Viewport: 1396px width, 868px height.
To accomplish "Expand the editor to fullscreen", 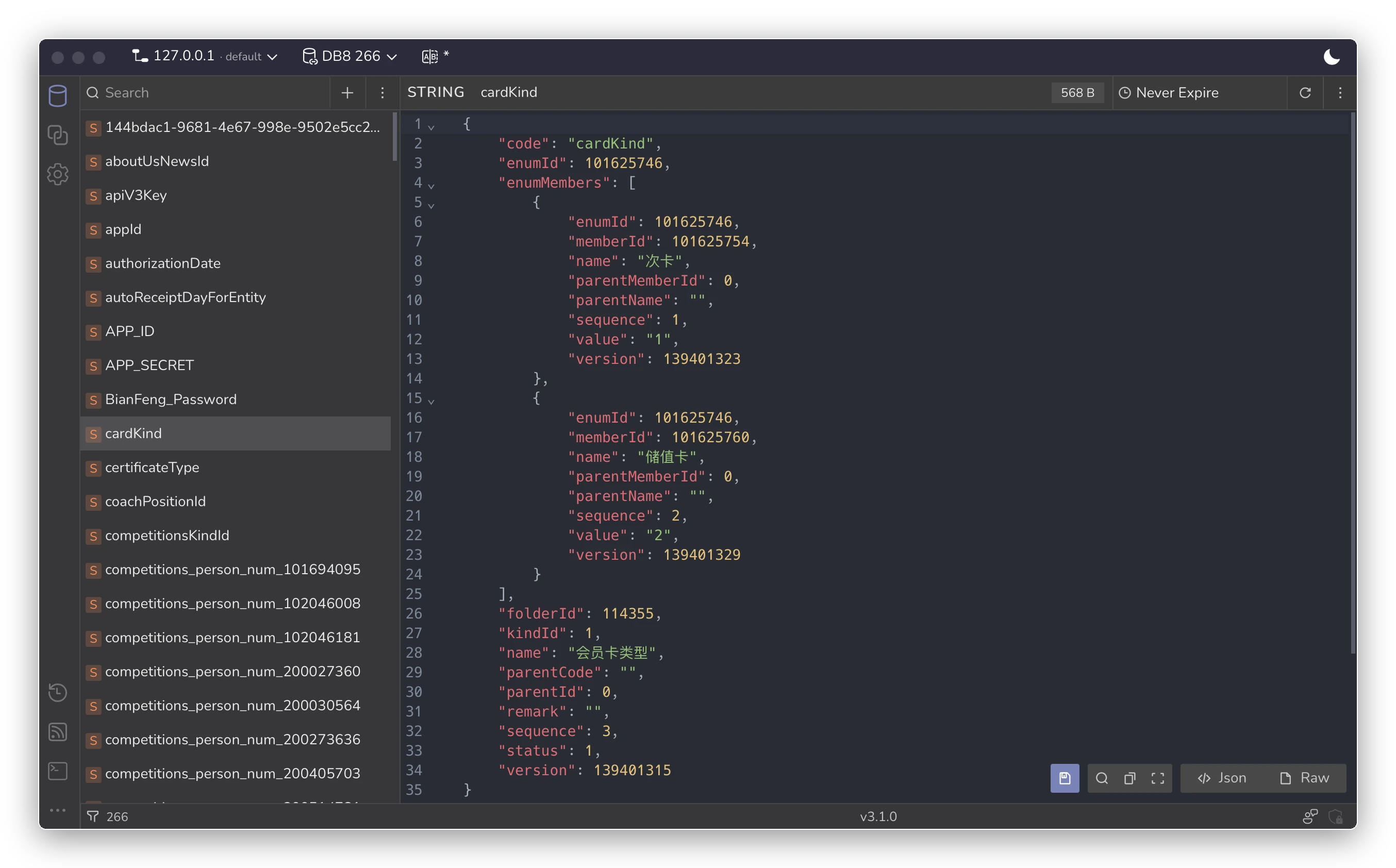I will click(x=1158, y=778).
